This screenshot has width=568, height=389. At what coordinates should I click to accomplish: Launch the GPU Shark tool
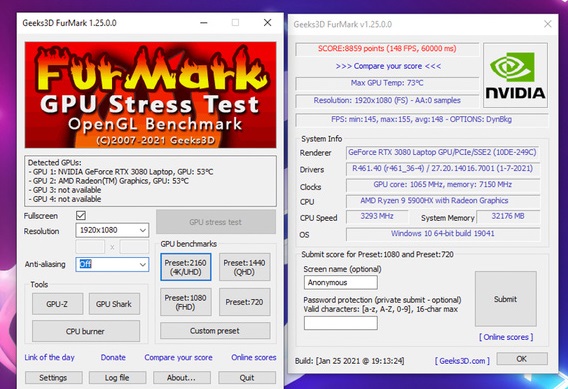(114, 304)
